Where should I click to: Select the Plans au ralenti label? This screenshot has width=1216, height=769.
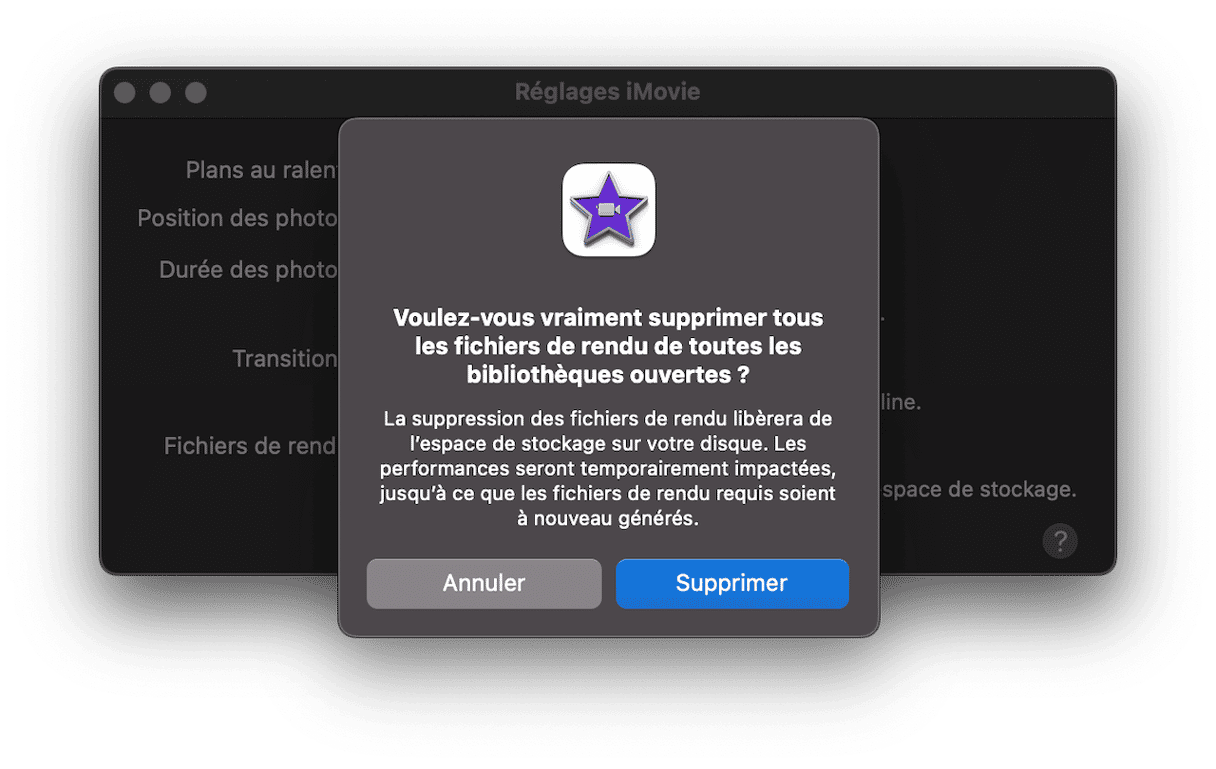point(262,171)
